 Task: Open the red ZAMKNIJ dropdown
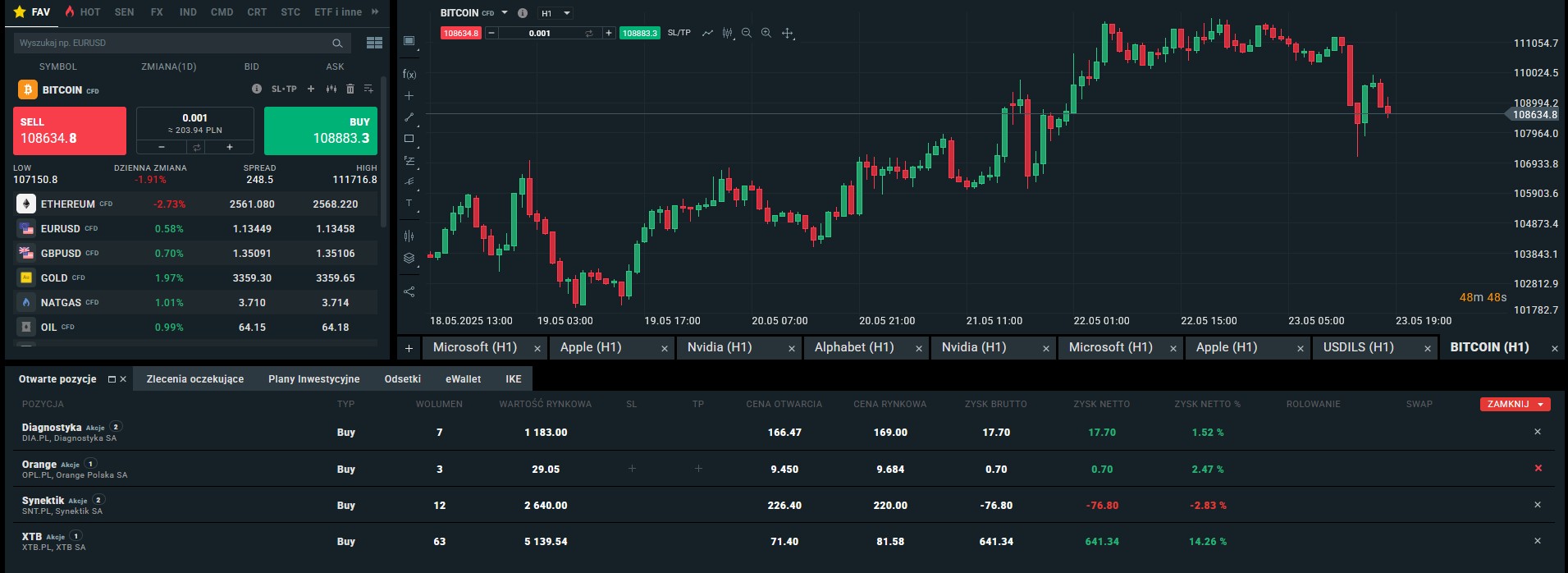(1515, 404)
